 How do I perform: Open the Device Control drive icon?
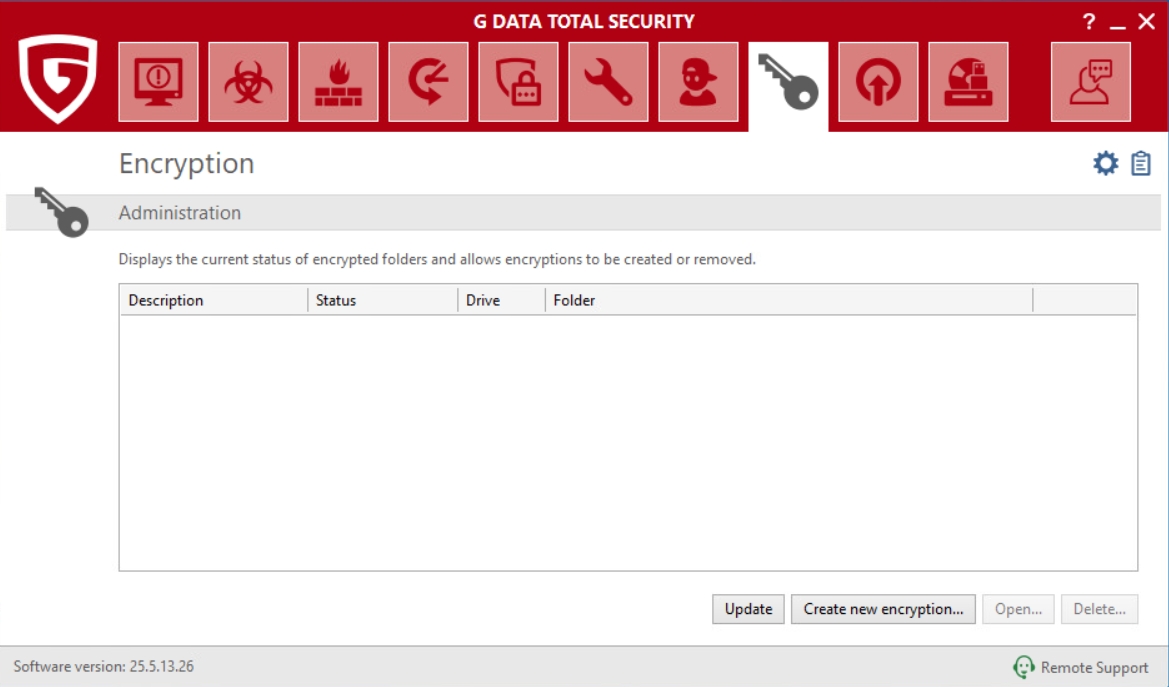coord(968,82)
